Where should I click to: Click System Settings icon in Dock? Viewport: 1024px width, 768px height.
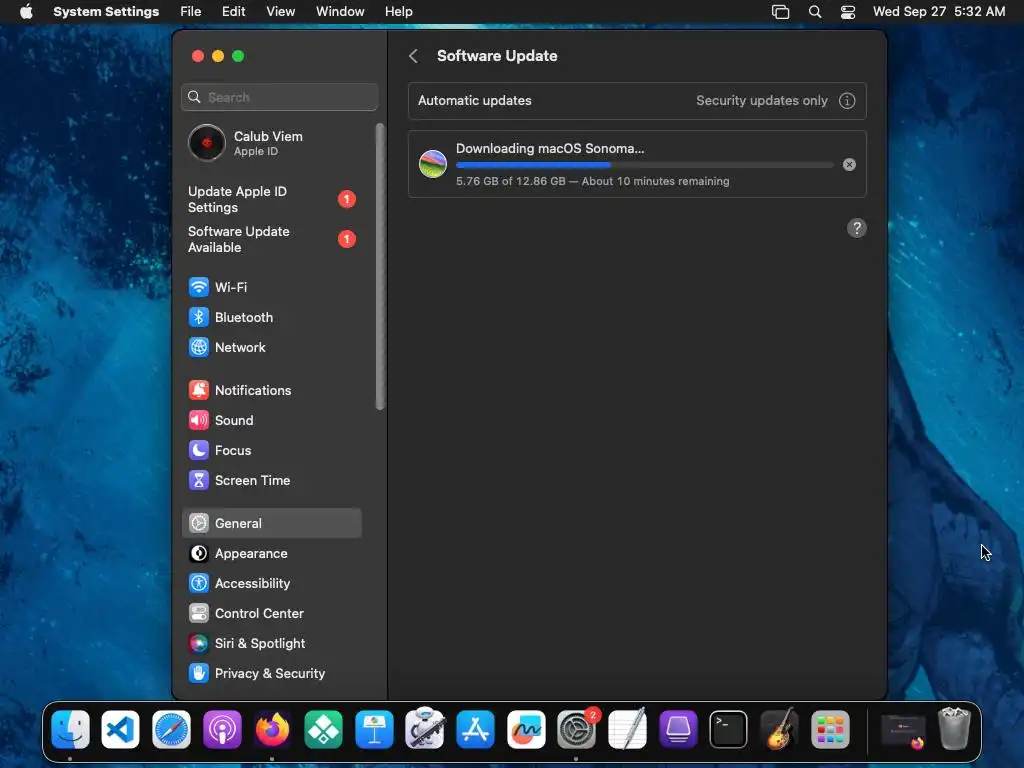[x=577, y=729]
